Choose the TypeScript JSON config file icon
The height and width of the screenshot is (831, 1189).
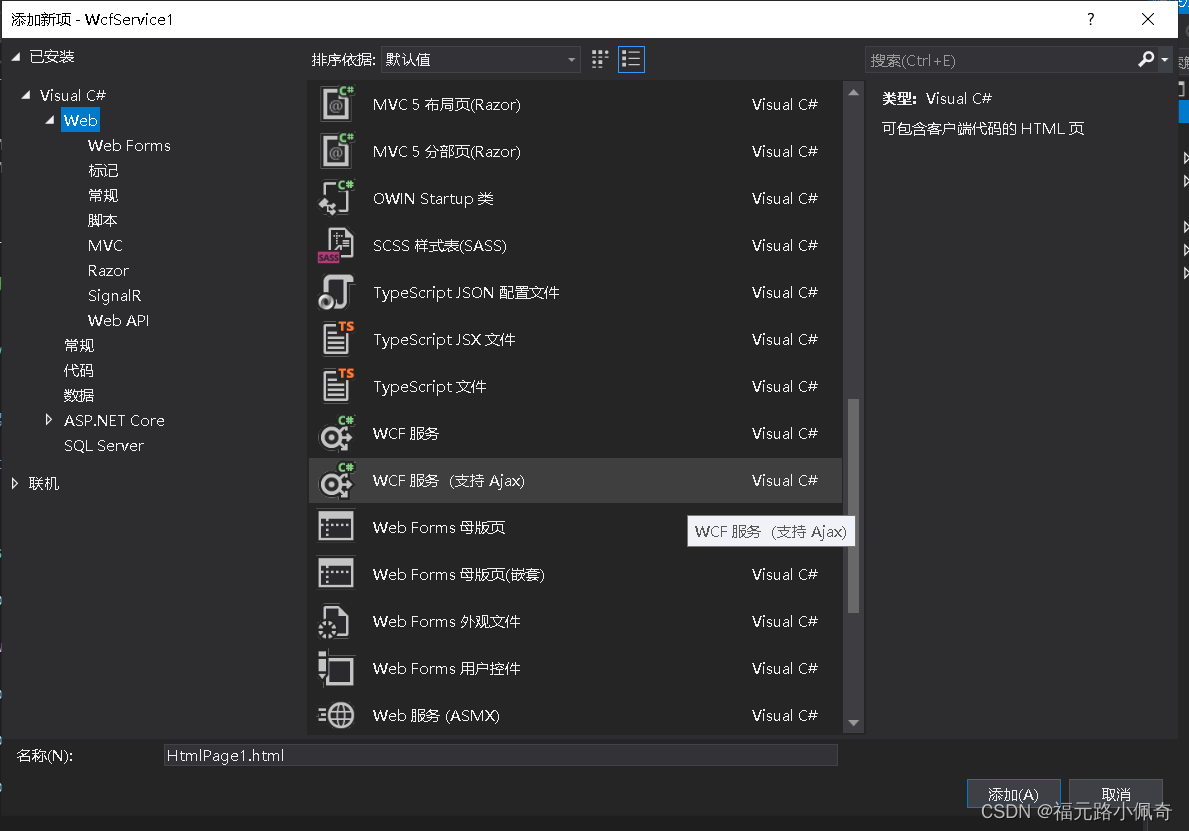click(x=336, y=292)
